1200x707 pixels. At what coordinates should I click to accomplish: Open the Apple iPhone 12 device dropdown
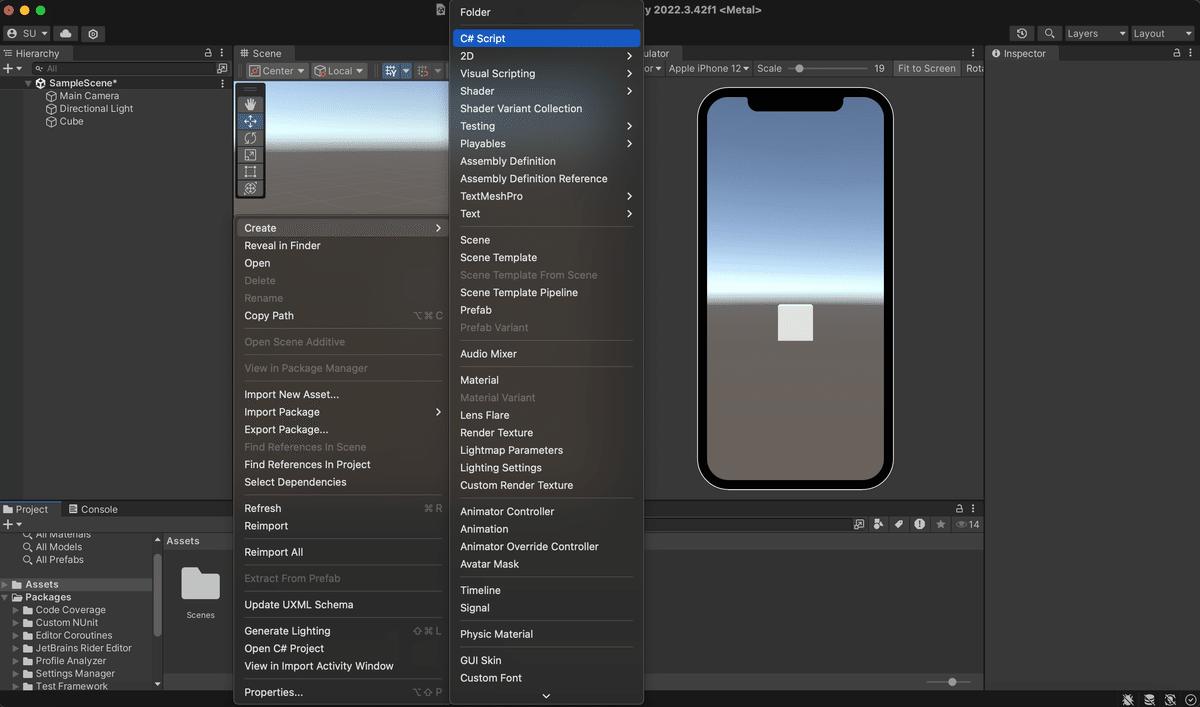pos(709,69)
